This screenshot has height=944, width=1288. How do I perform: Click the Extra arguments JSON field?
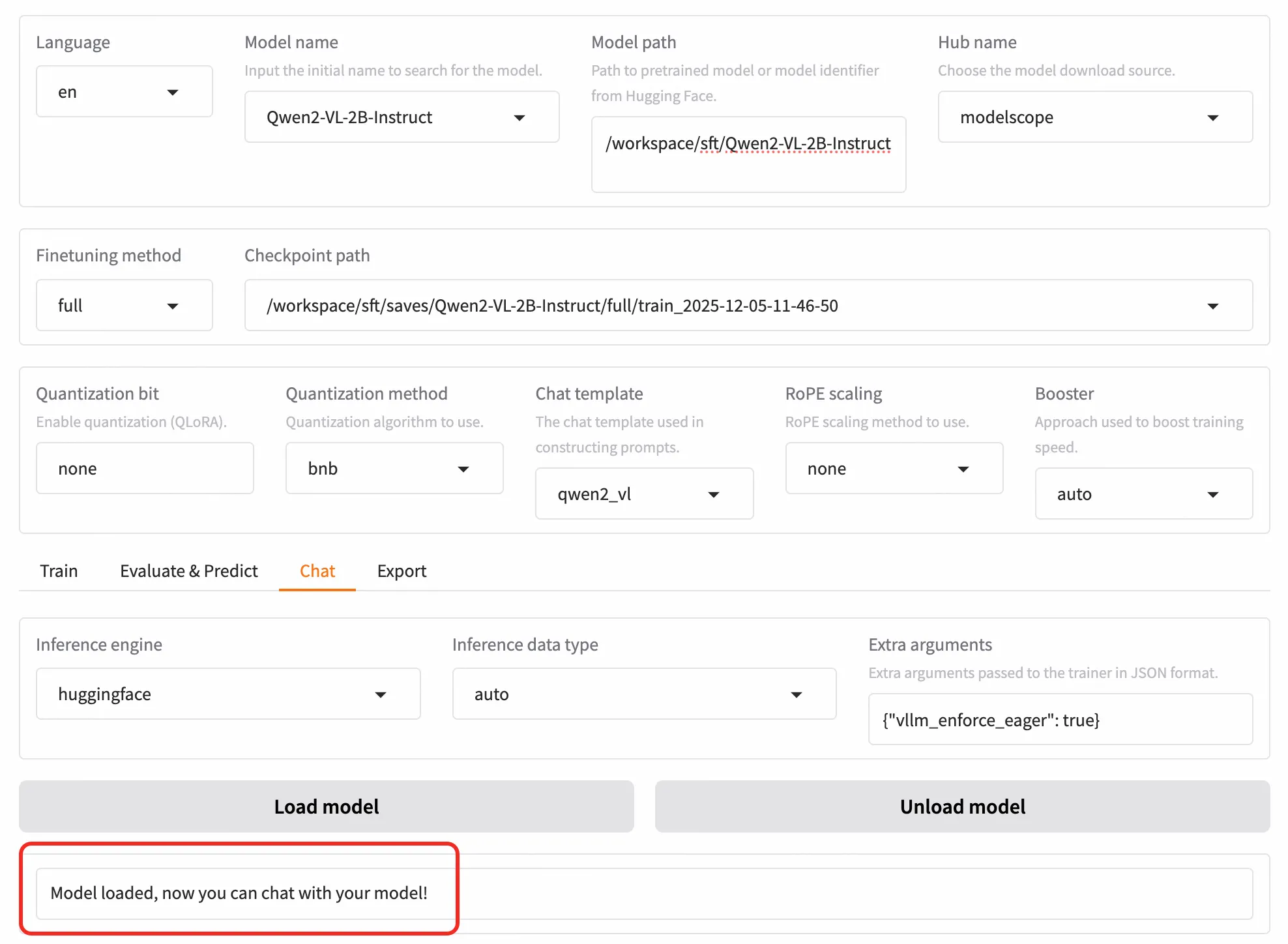[x=1060, y=720]
